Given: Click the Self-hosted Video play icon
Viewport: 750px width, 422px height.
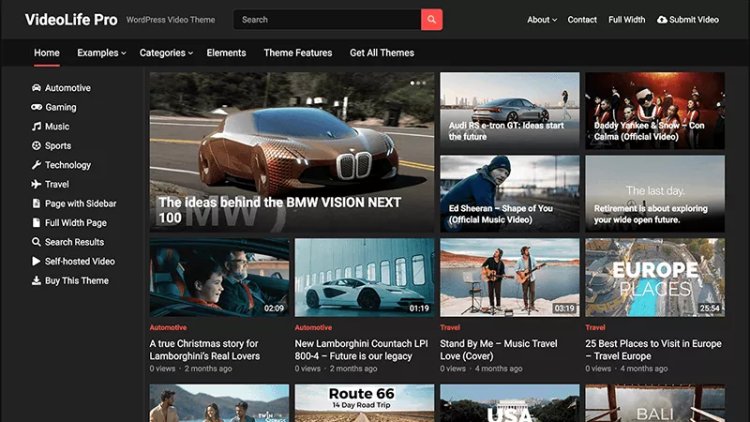Looking at the screenshot, I should coord(36,261).
